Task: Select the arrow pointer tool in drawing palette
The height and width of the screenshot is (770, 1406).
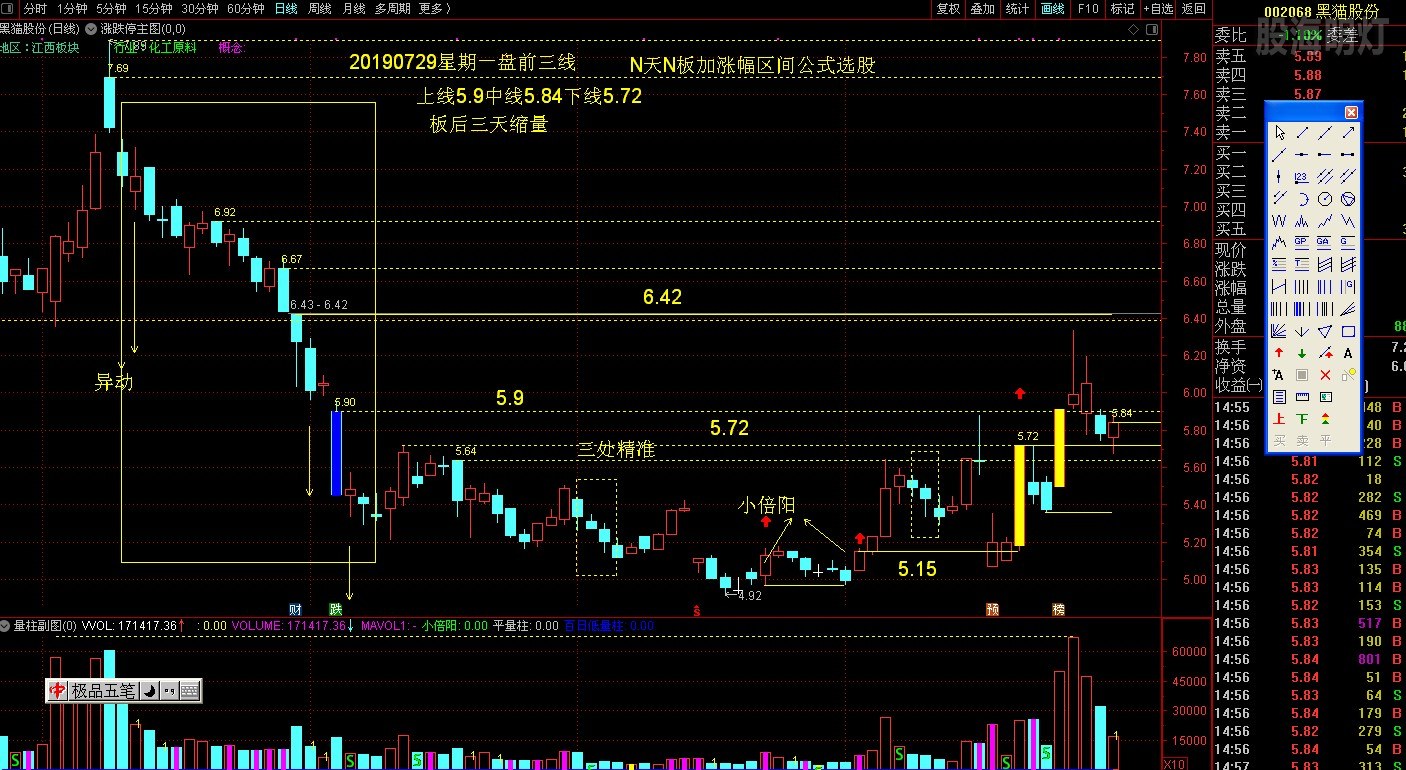Action: (x=1280, y=133)
